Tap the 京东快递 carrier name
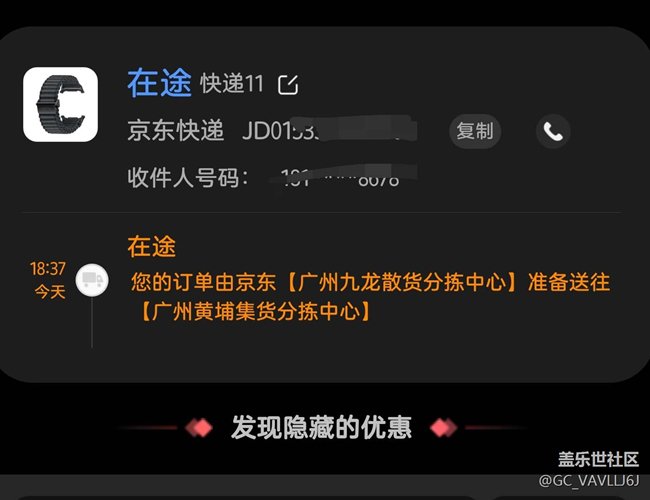 (175, 131)
